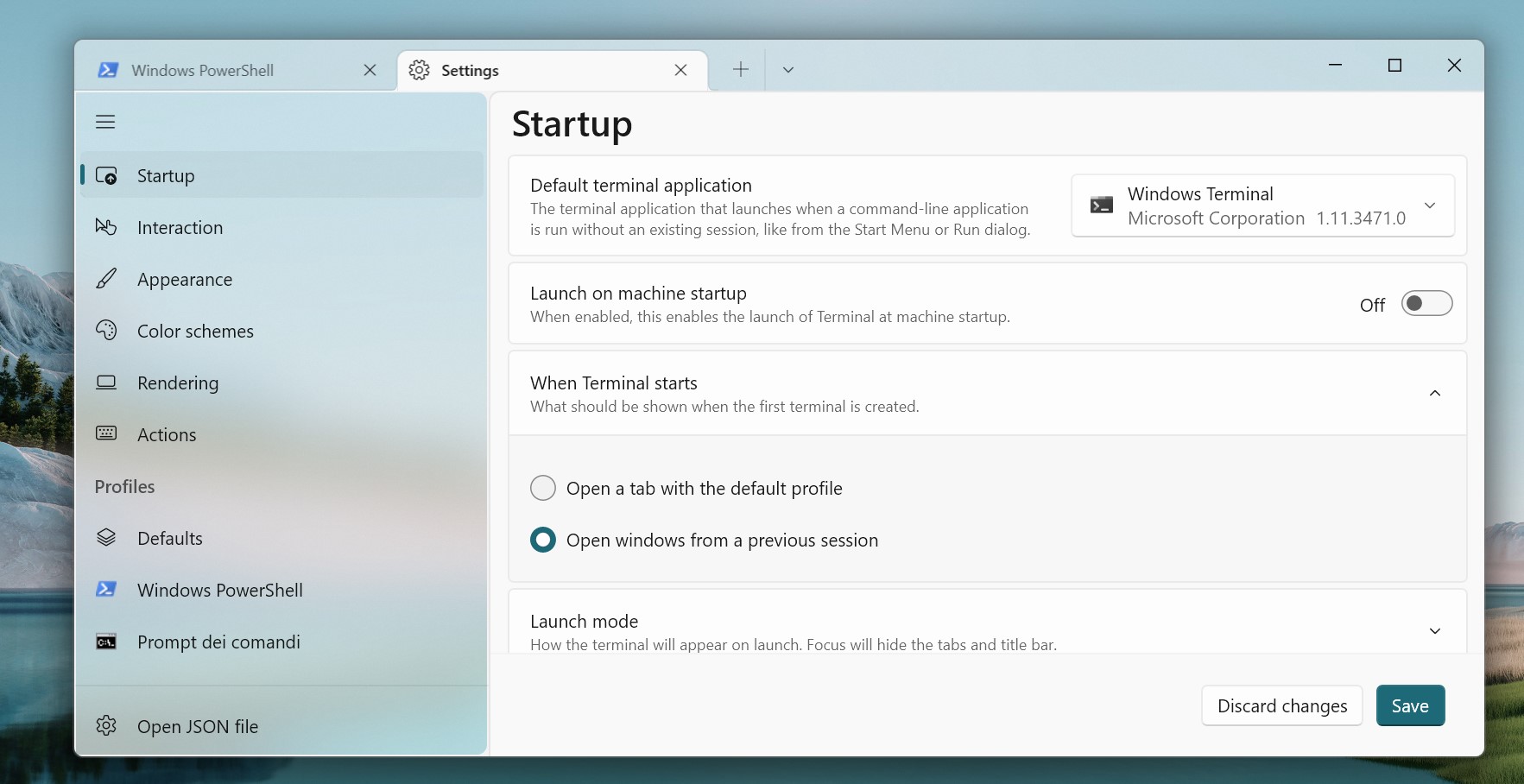Viewport: 1524px width, 784px height.
Task: Click the PowerShell icon on first tab
Action: click(x=108, y=70)
